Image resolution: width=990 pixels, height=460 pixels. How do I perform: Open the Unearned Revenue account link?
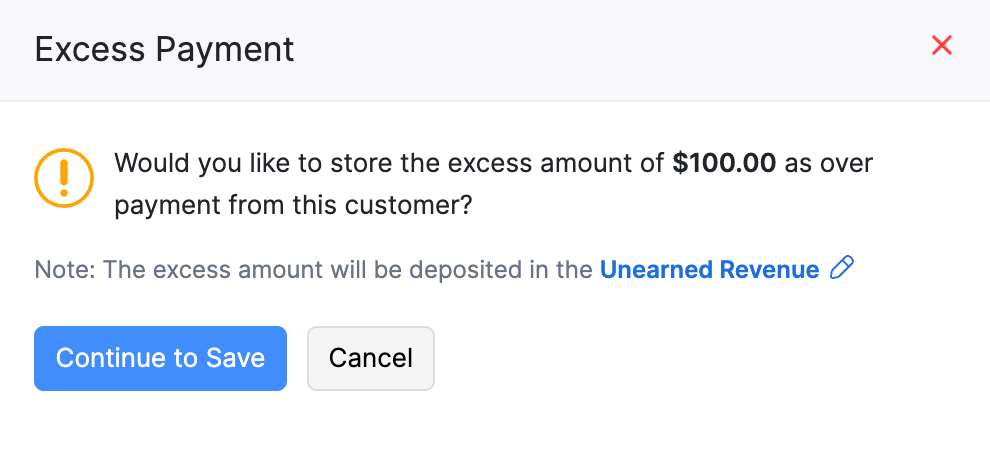click(x=709, y=269)
